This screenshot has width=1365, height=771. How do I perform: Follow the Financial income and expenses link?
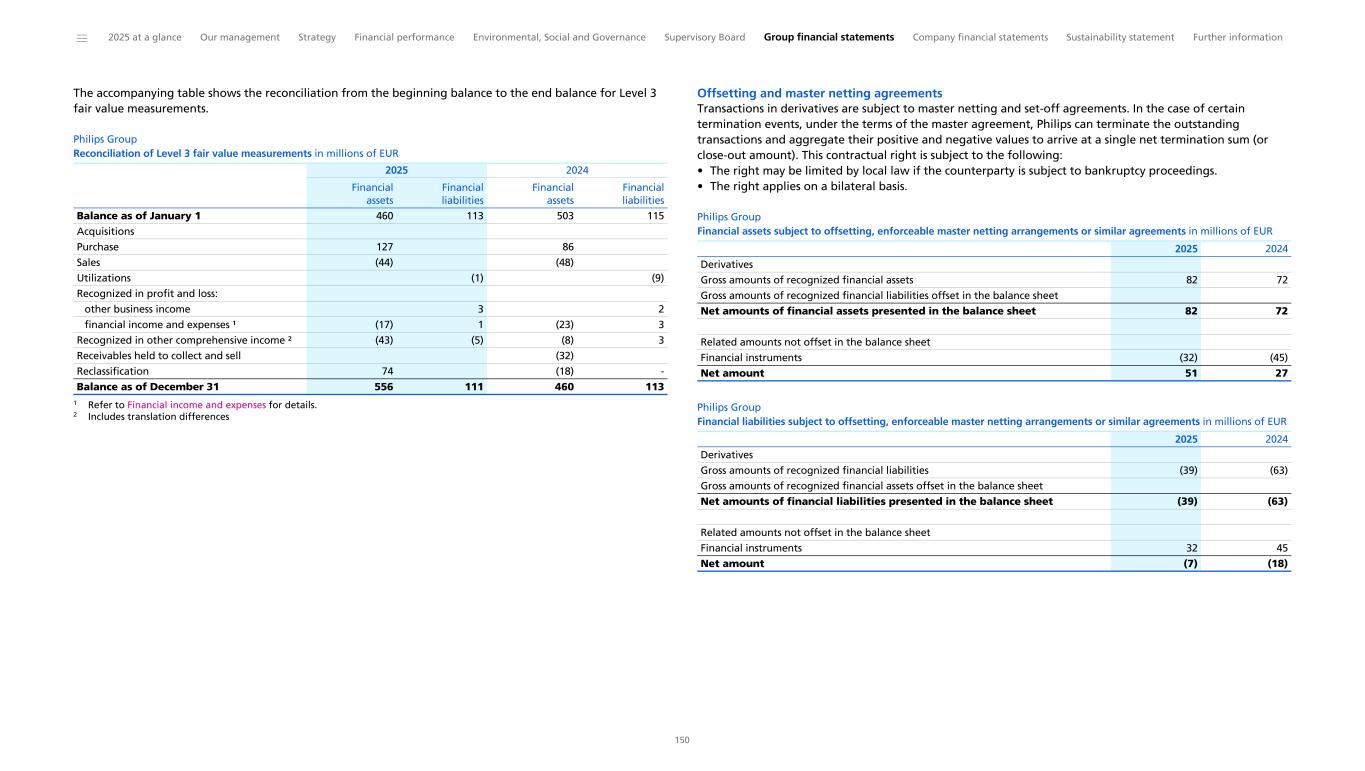pyautogui.click(x=197, y=405)
